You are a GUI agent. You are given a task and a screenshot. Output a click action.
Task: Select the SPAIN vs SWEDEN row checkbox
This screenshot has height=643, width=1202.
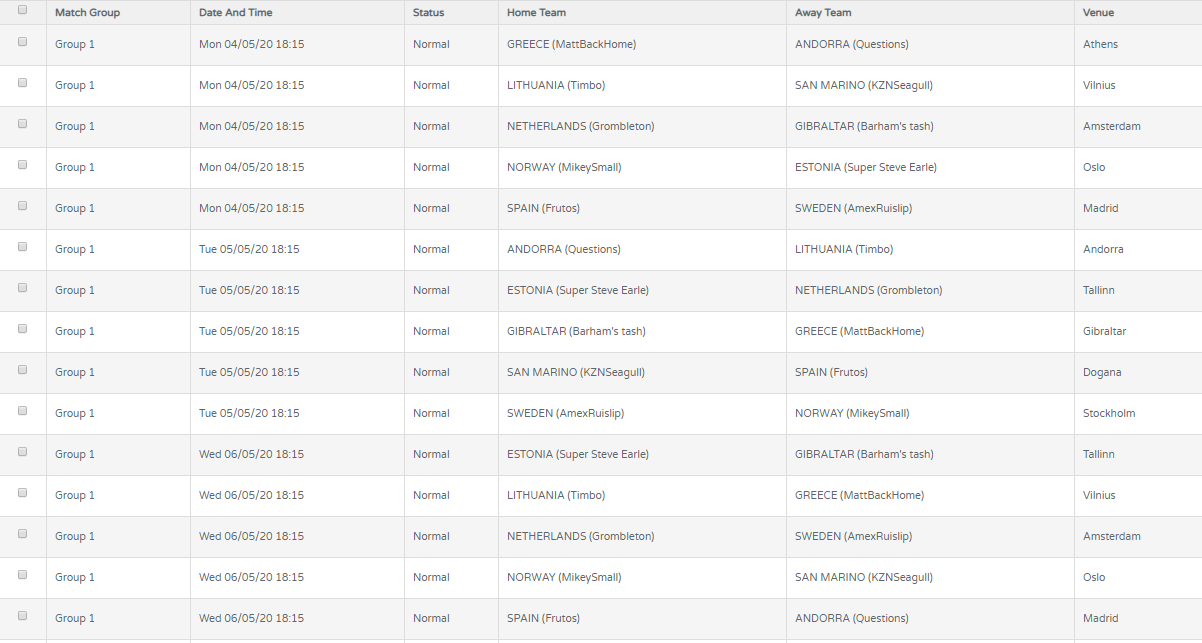click(x=22, y=206)
